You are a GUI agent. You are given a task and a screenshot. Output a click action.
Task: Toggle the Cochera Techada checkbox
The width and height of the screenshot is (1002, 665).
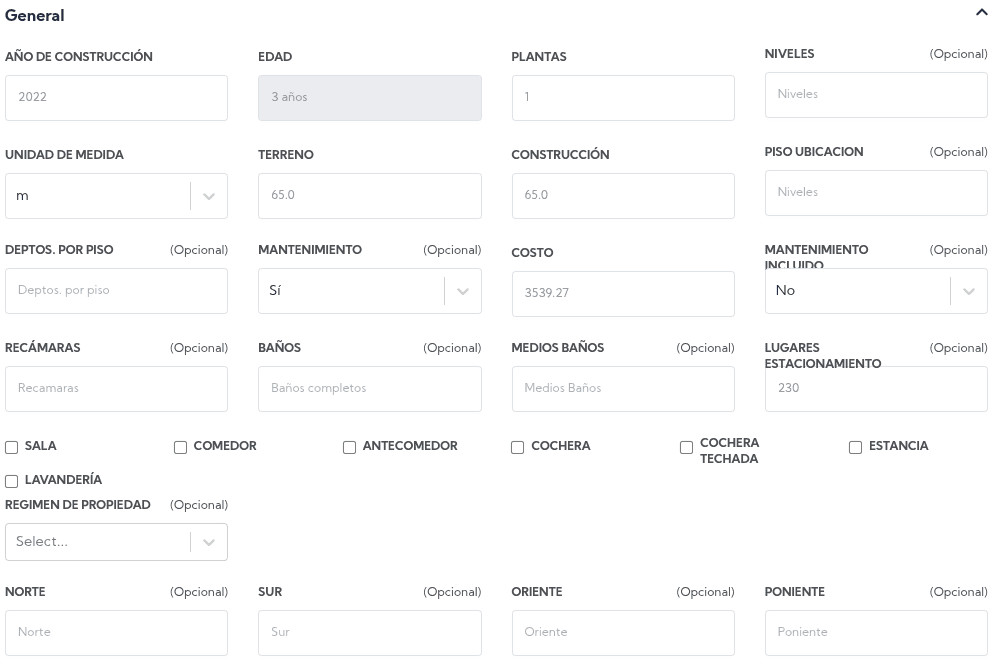[x=687, y=447]
